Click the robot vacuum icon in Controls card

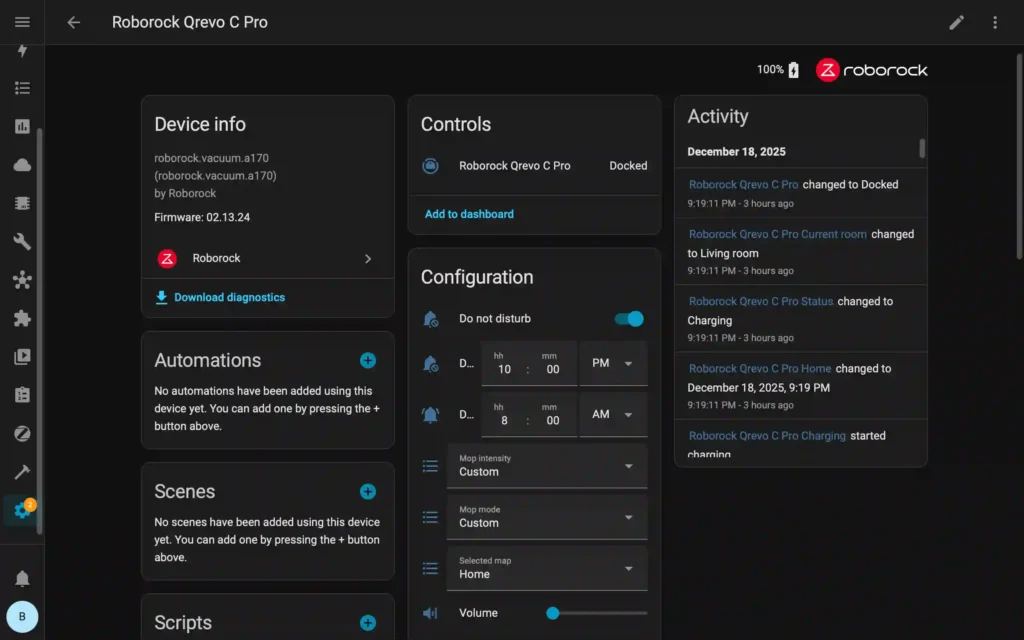click(430, 165)
